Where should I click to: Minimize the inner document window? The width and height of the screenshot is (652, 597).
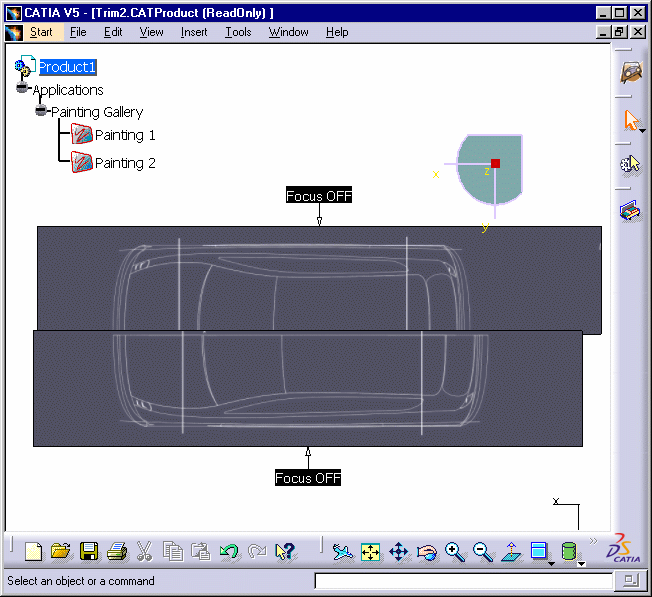coord(603,32)
